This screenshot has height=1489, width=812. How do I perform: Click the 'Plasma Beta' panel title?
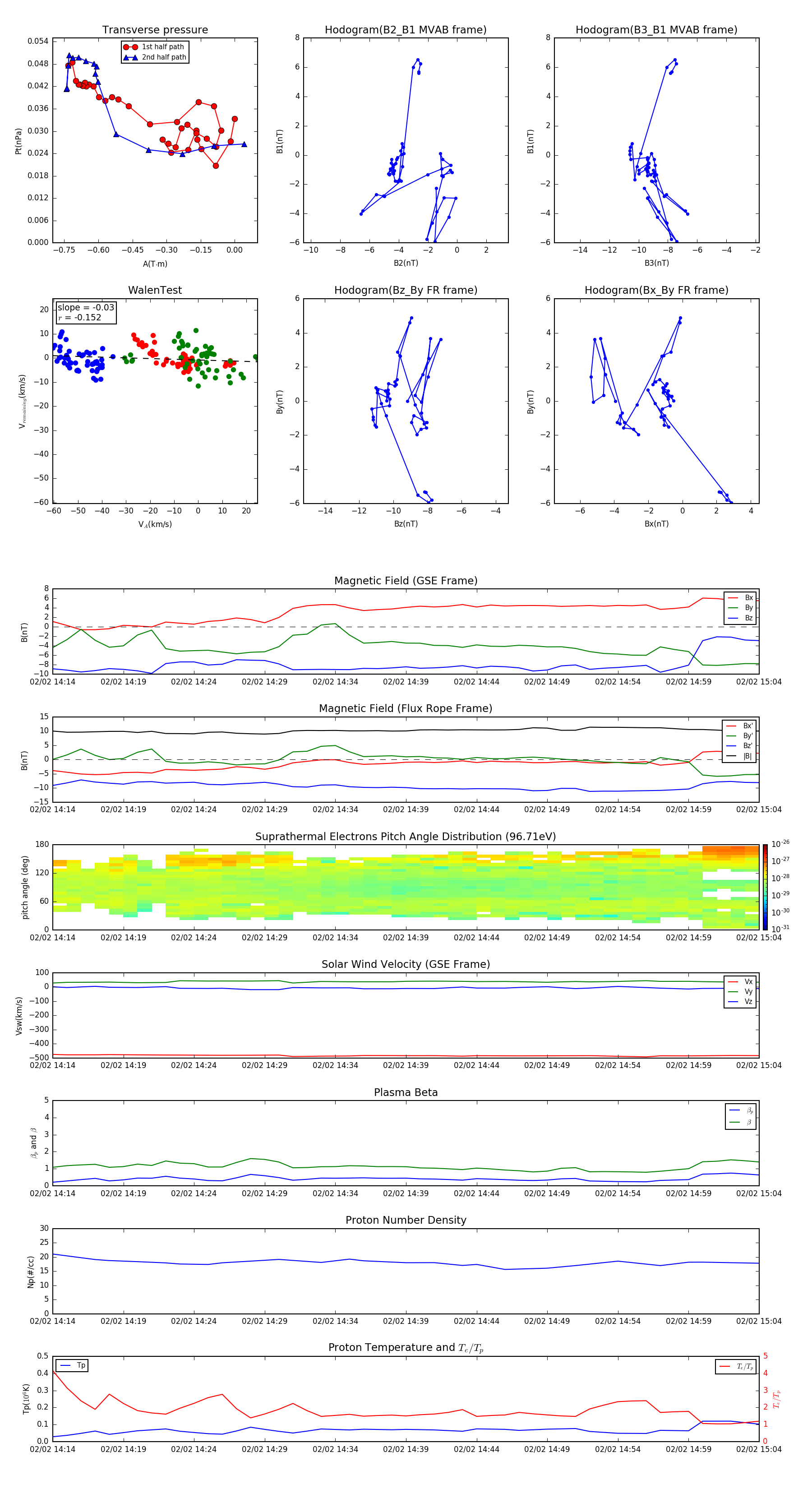click(406, 1092)
